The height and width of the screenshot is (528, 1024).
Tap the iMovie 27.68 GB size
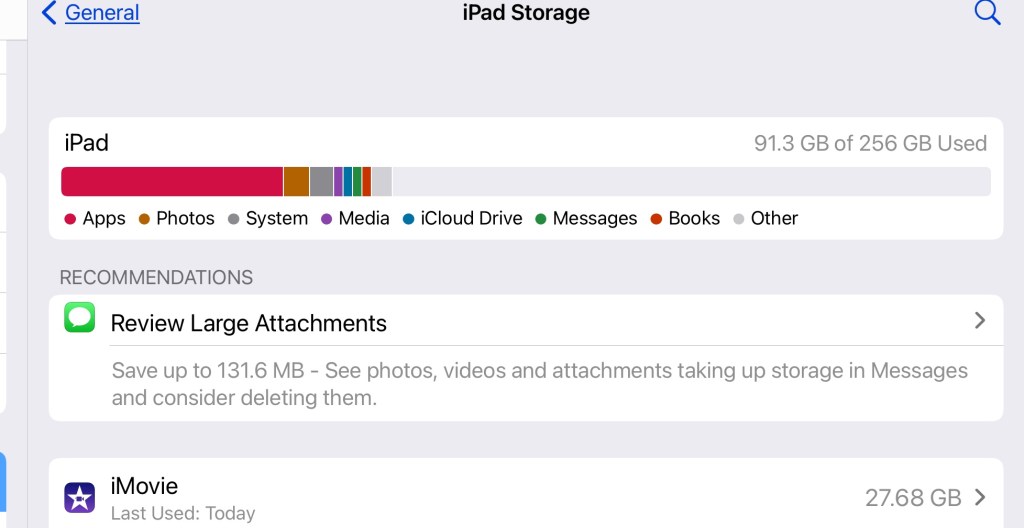pyautogui.click(x=912, y=497)
